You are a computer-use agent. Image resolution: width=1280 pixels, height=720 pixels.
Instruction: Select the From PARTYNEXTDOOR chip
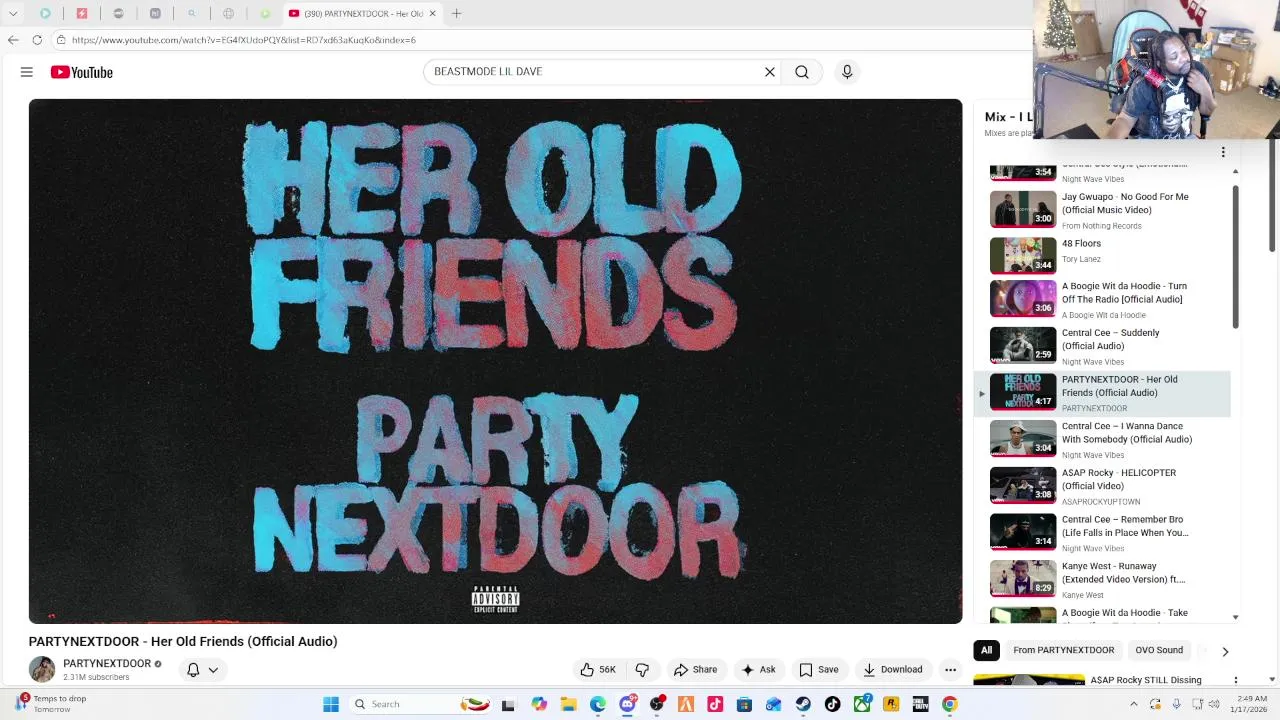point(1063,650)
